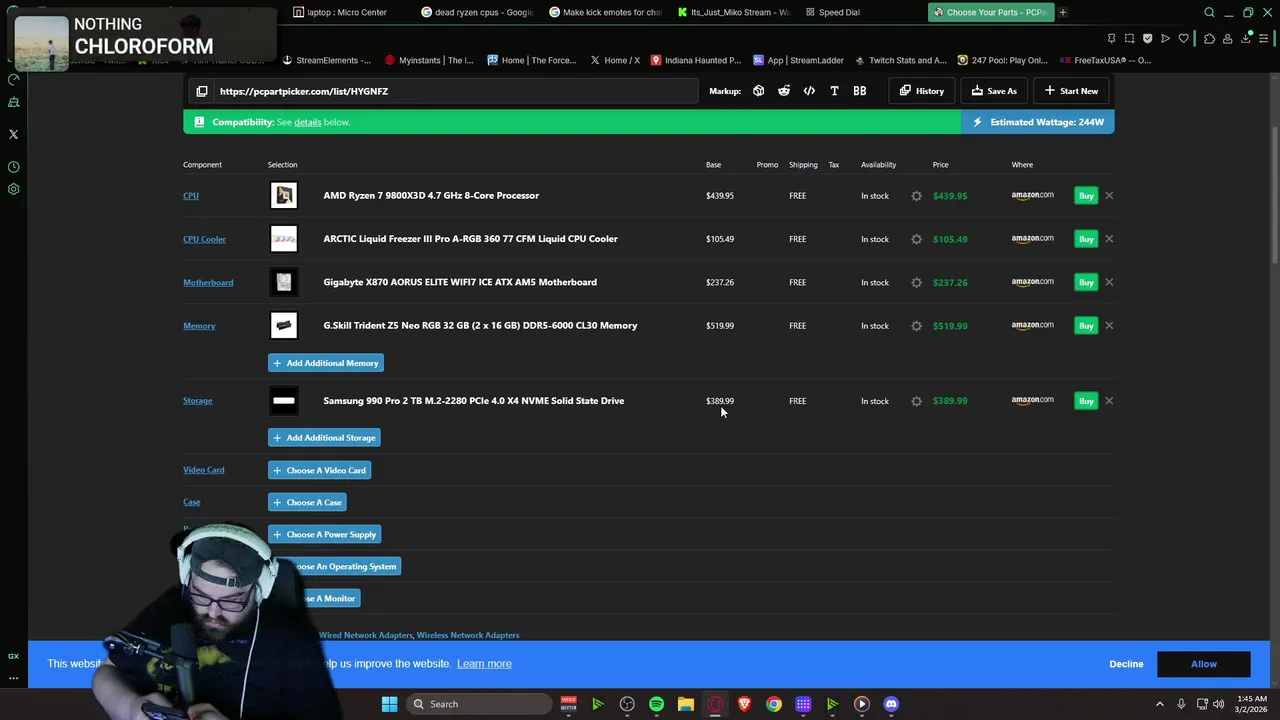The width and height of the screenshot is (1280, 720).
Task: Open the browser tab search icon
Action: 1209,12
